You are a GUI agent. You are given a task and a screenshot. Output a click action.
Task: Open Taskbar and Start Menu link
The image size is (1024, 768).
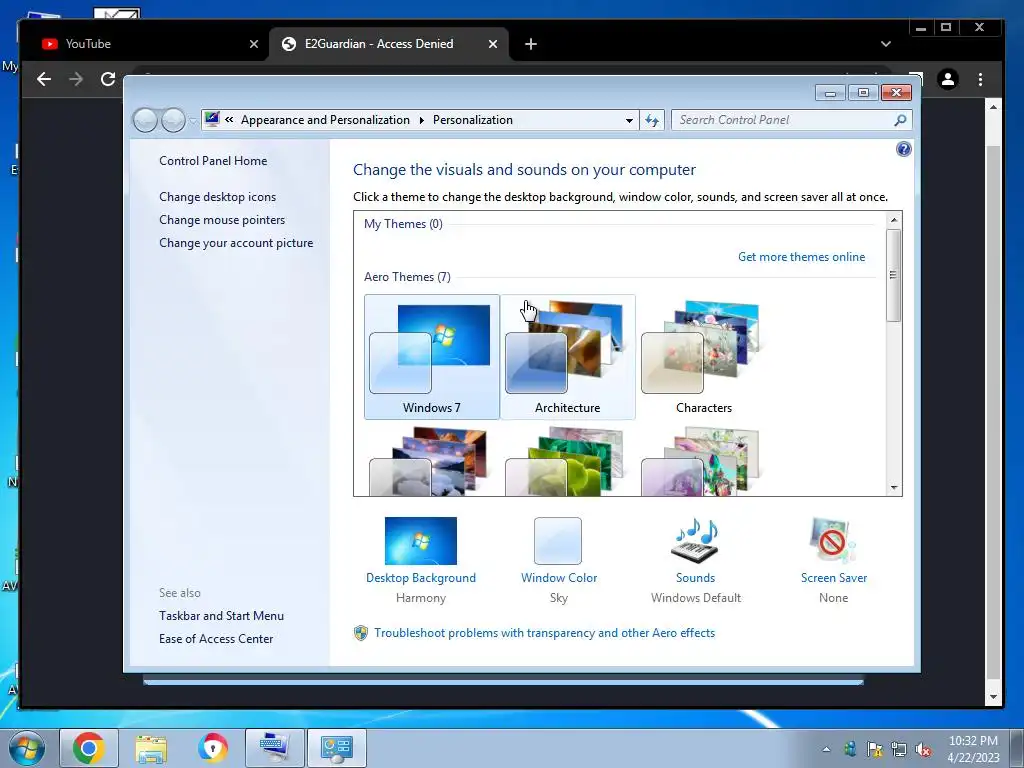[x=221, y=616]
